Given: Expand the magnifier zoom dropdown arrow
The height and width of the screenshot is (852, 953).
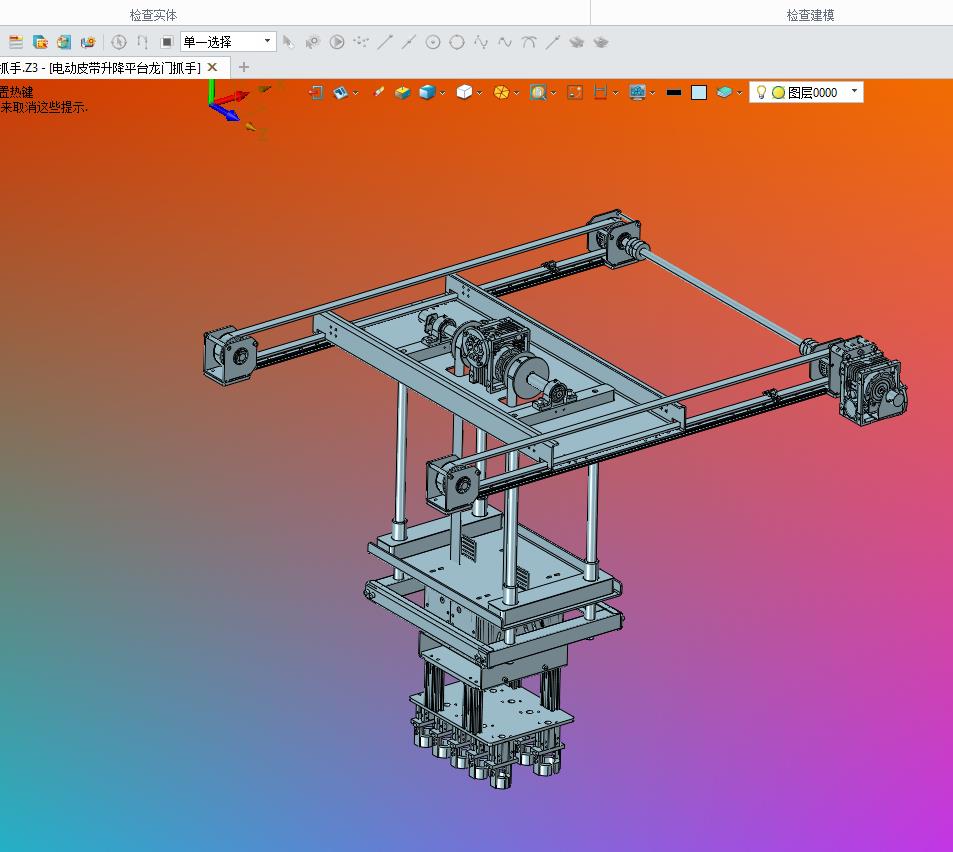Looking at the screenshot, I should (554, 93).
